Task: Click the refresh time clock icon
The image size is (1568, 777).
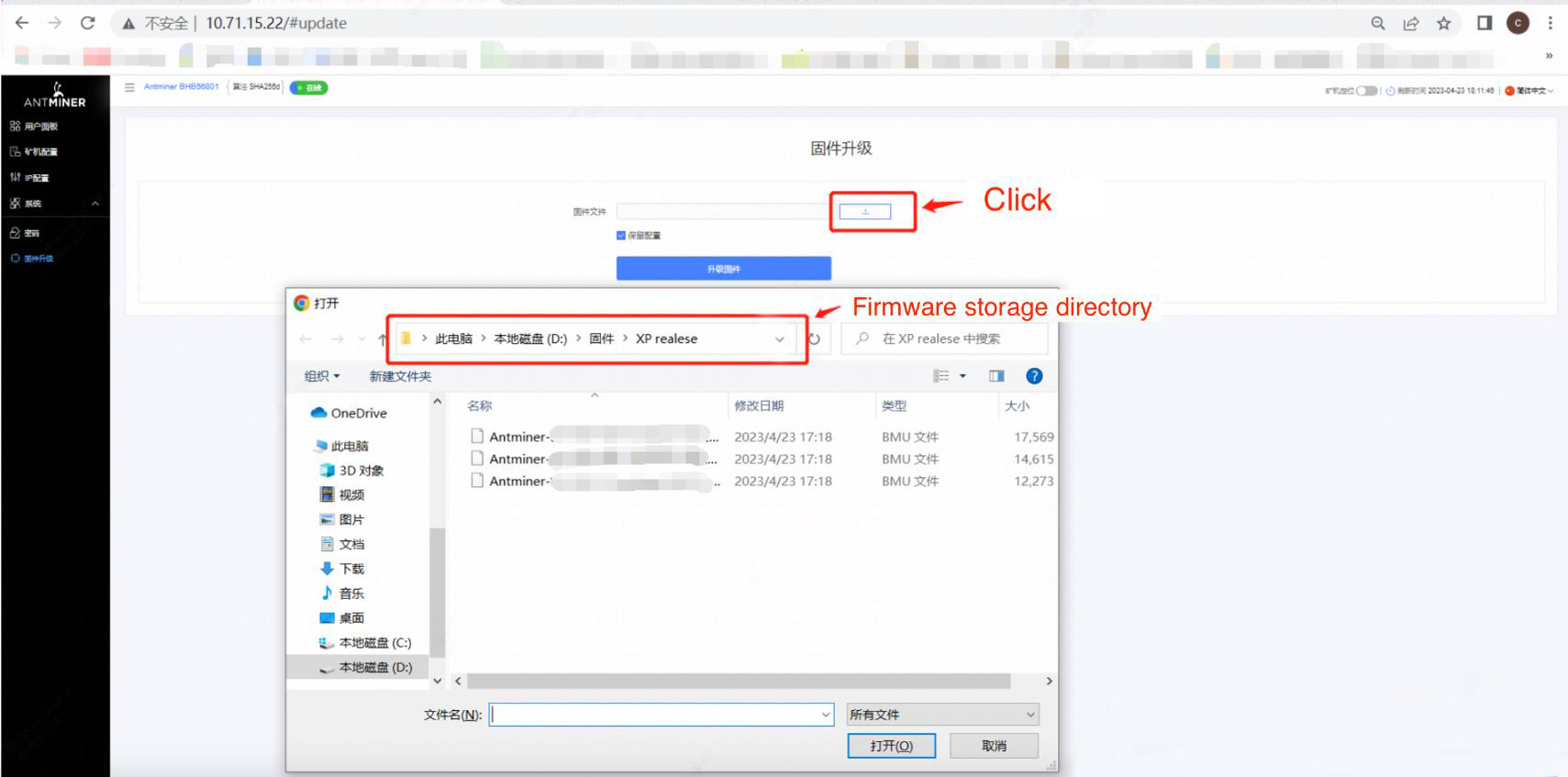Action: [x=1390, y=91]
